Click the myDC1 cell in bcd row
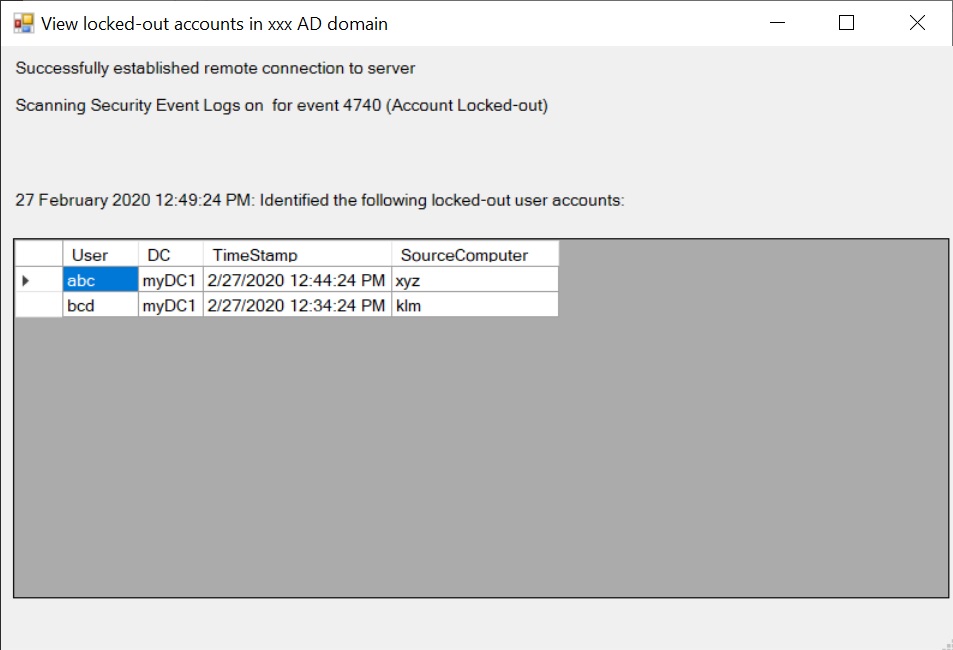This screenshot has height=650, width=953. [x=170, y=305]
